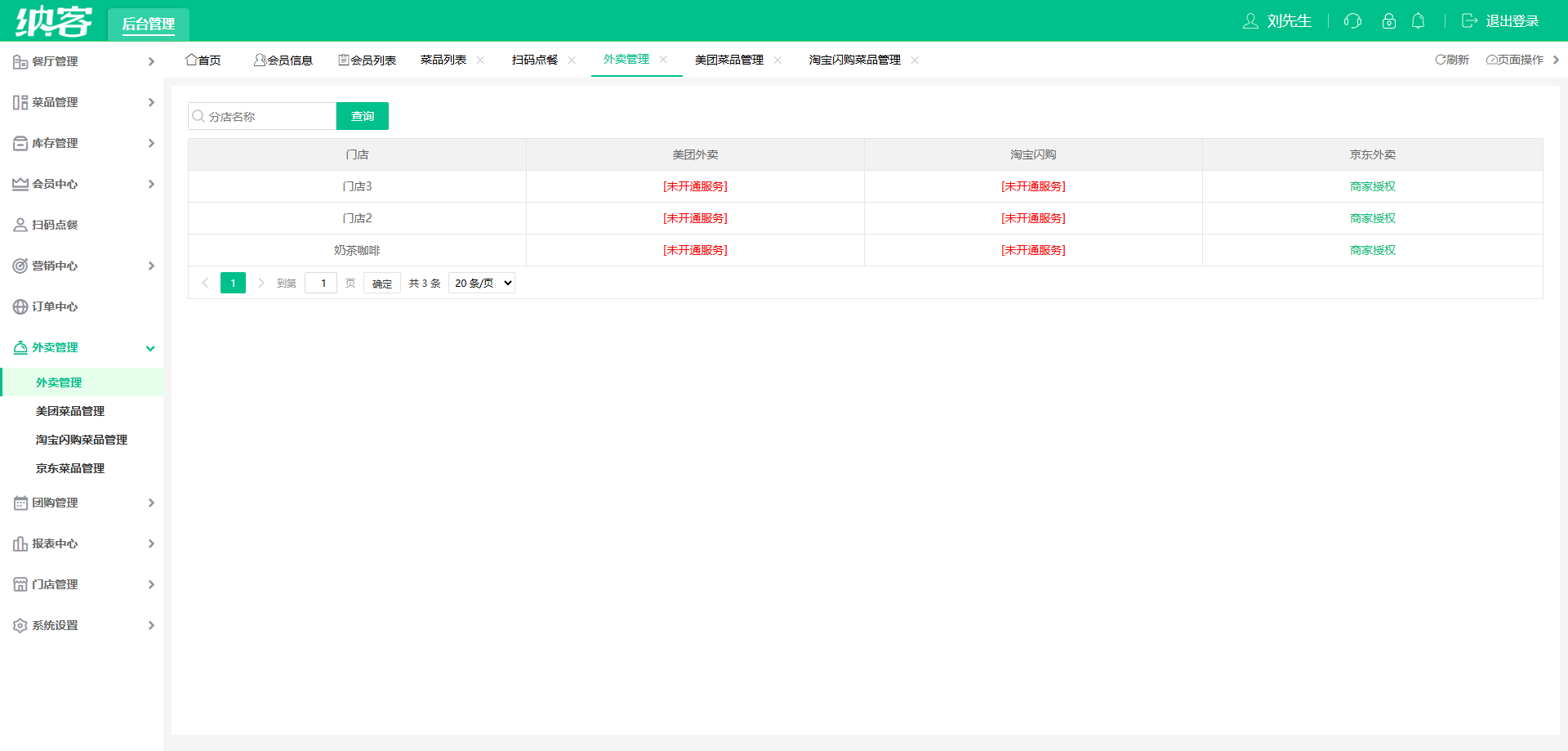Select 淘宝闪购菜品管理 in sidebar submenu
1568x751 pixels.
pos(82,440)
